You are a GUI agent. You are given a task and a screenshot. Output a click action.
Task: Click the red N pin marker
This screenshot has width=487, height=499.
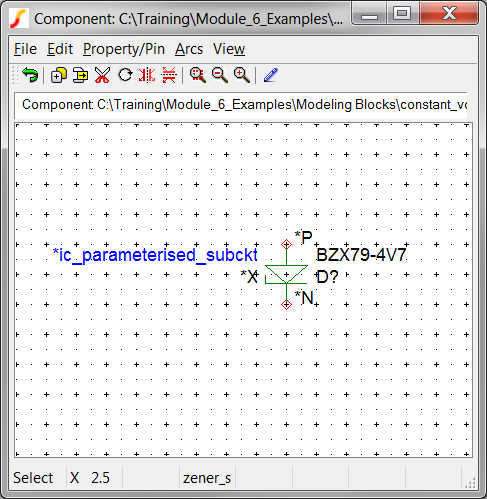[x=286, y=304]
